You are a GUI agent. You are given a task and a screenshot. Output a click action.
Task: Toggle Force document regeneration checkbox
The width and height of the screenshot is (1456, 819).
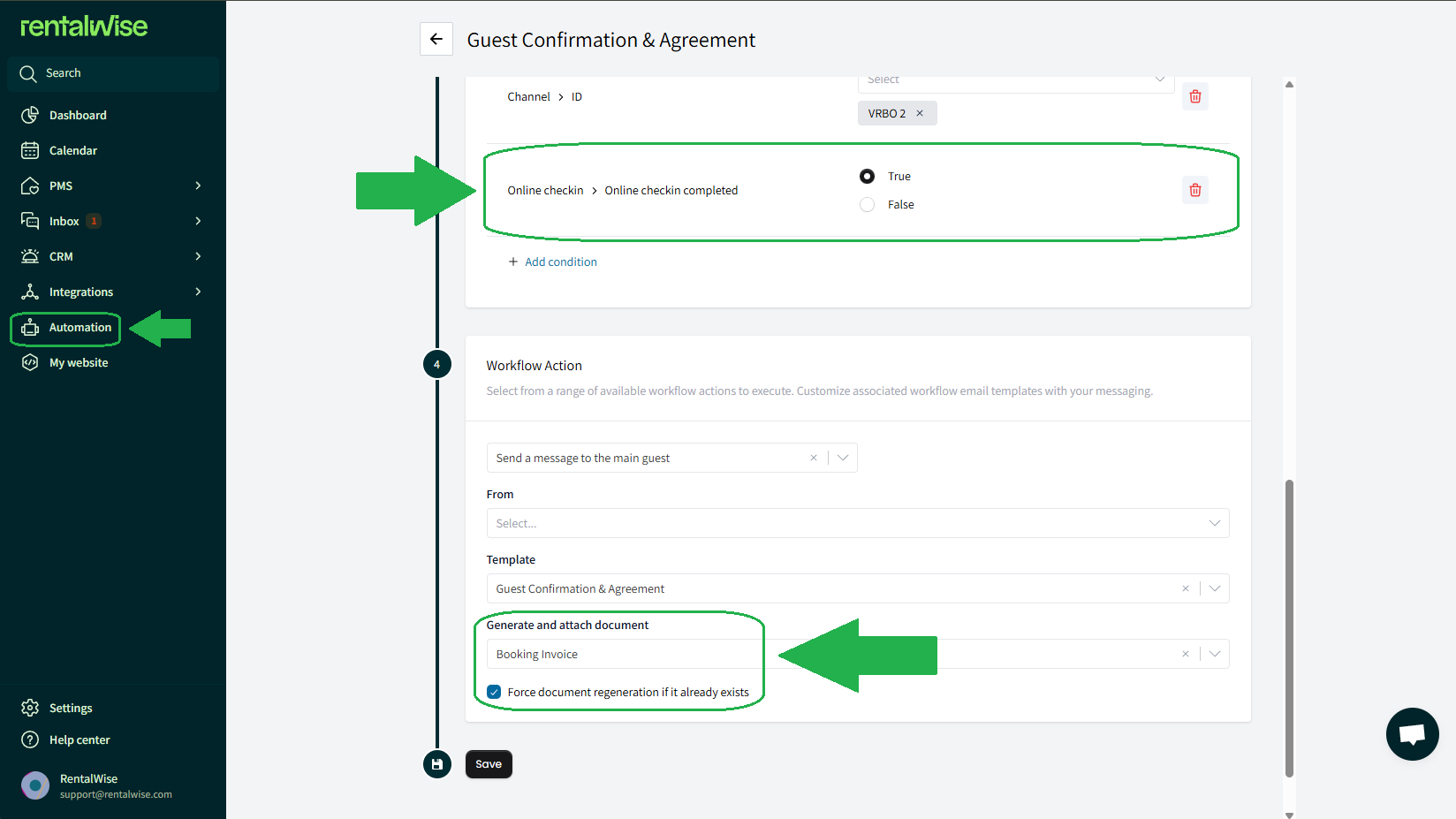(494, 692)
